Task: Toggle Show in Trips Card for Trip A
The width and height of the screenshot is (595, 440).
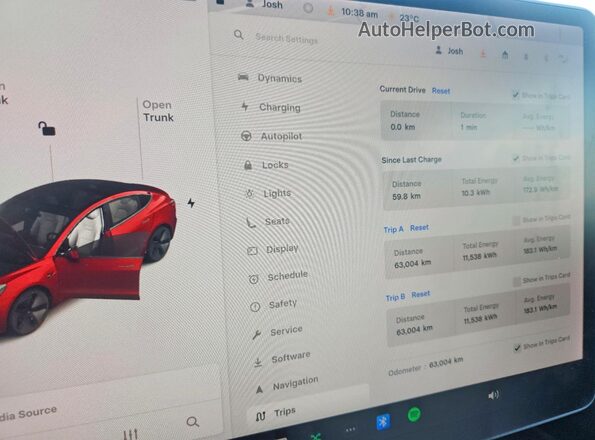Action: [x=516, y=220]
